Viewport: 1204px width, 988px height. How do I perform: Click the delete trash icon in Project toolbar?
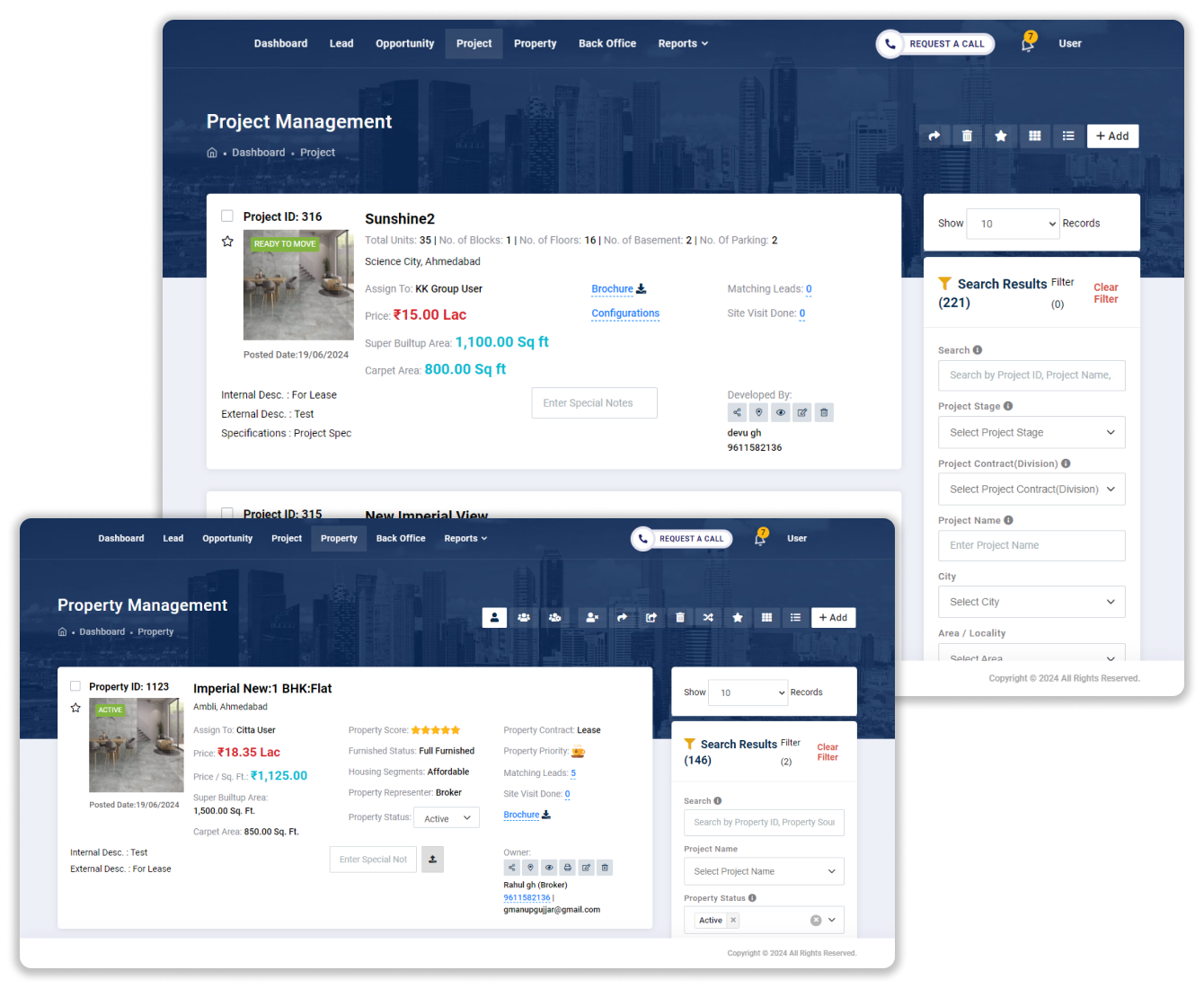click(967, 136)
